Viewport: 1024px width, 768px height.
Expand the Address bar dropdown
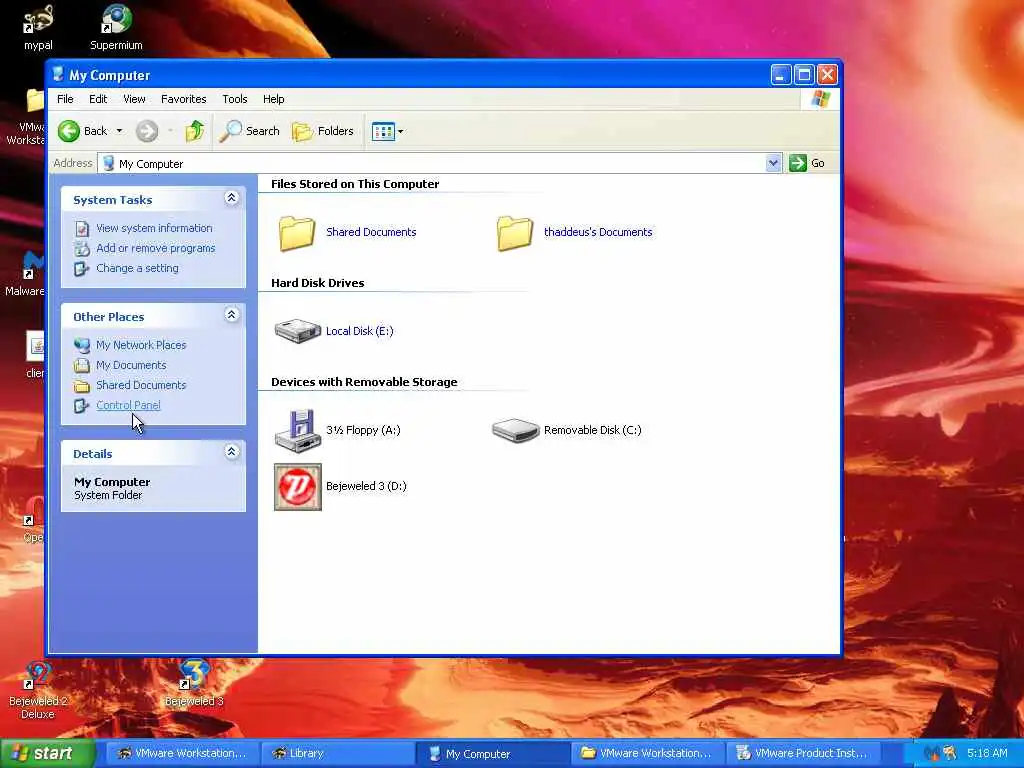coord(773,163)
